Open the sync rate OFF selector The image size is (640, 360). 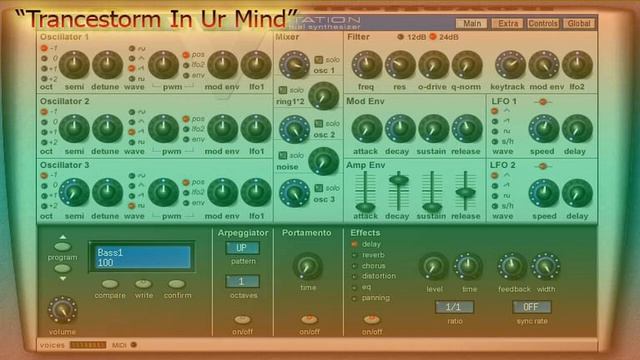[x=531, y=307]
